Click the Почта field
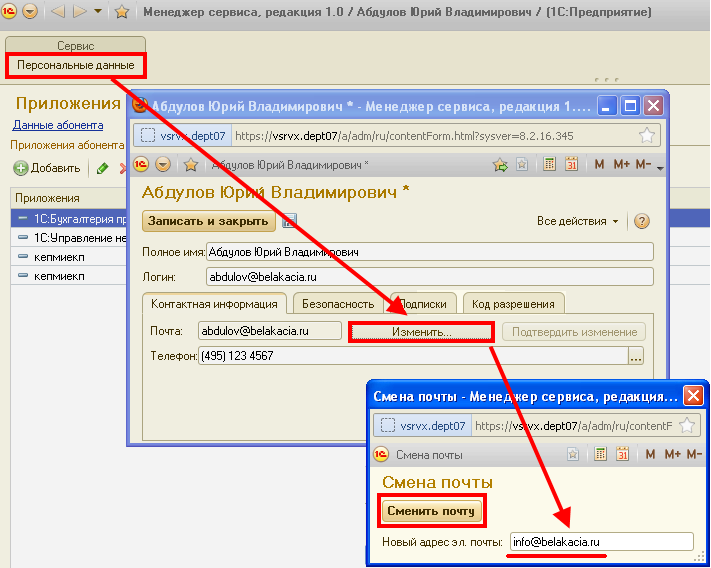This screenshot has height=568, width=711. tap(269, 331)
